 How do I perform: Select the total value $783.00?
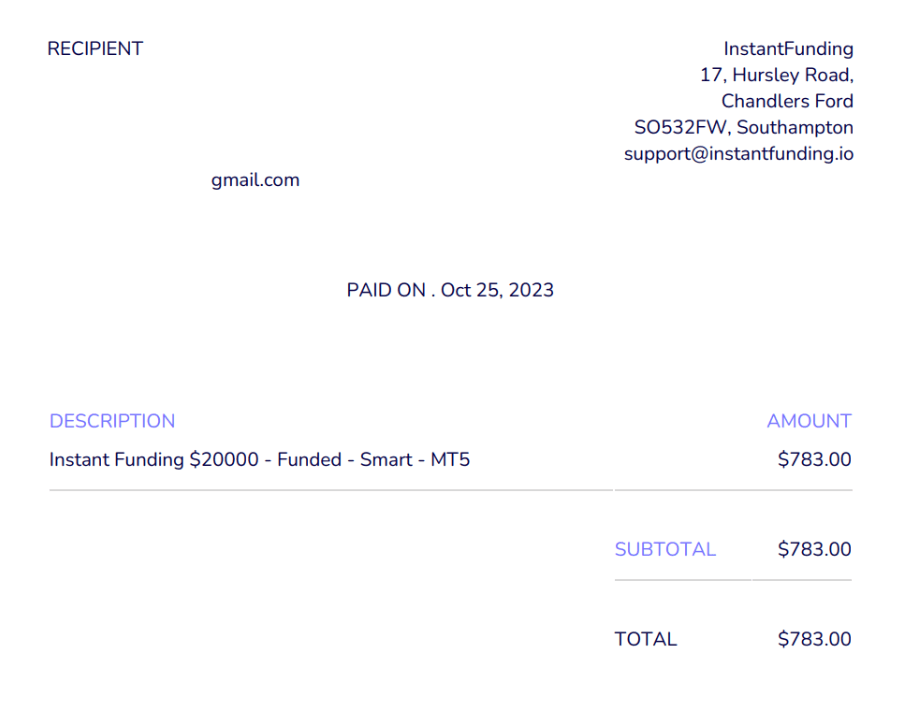pyautogui.click(x=814, y=639)
